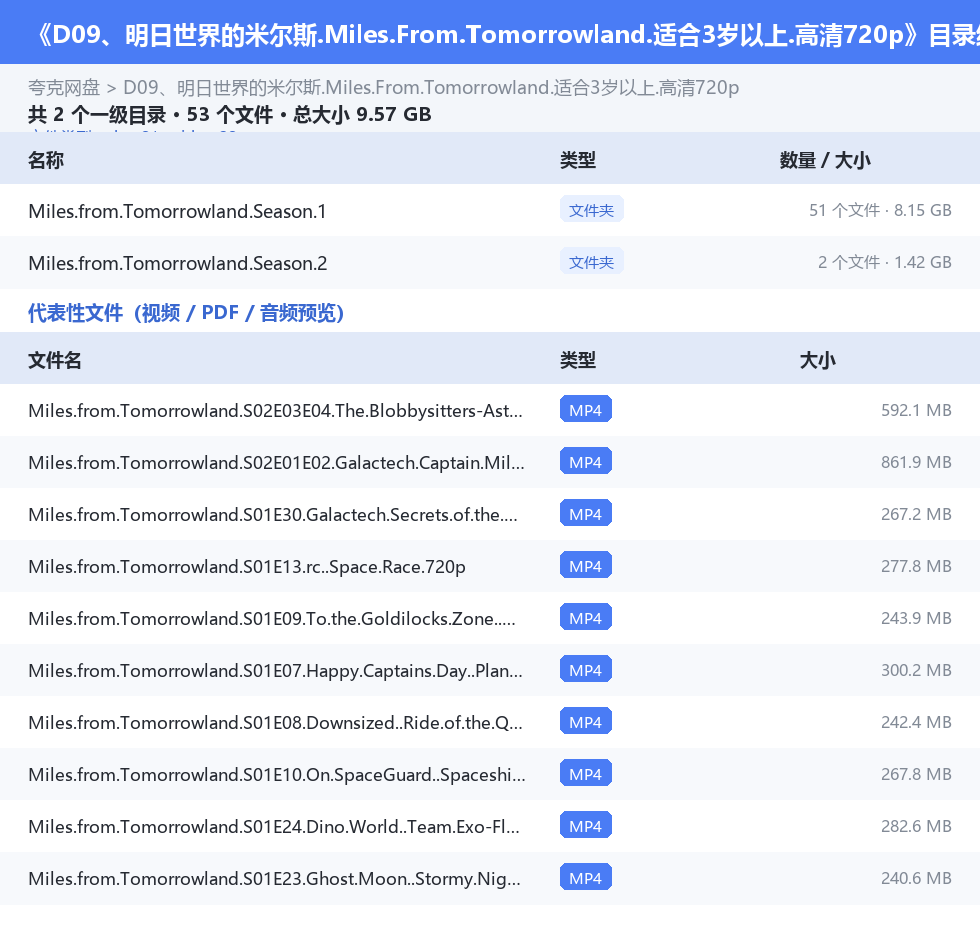
Task: Open Miles.from.Tomorrowland.Season.2 folder
Action: [x=178, y=263]
